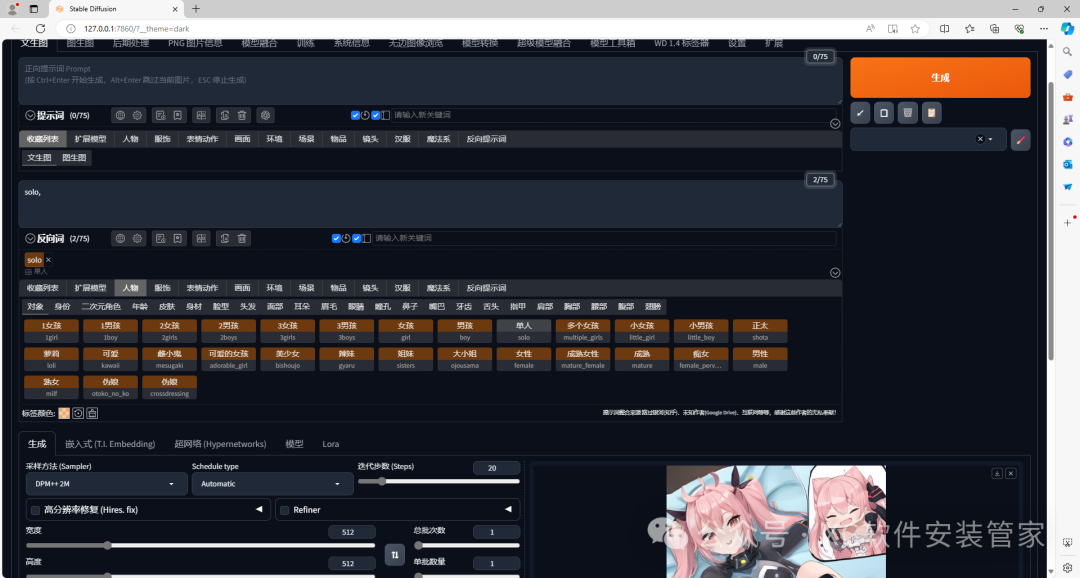Click the negative prompt box containing solo
The height and width of the screenshot is (578, 1080).
point(430,205)
